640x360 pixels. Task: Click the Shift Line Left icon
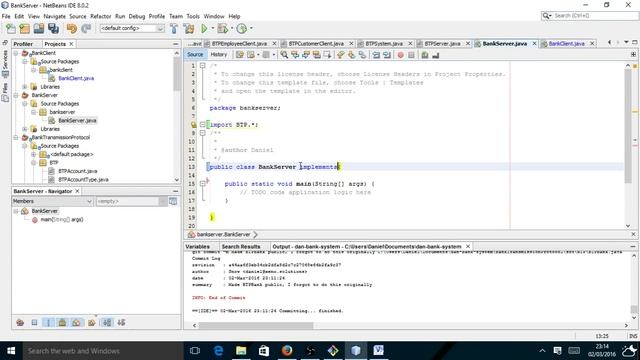coord(376,55)
